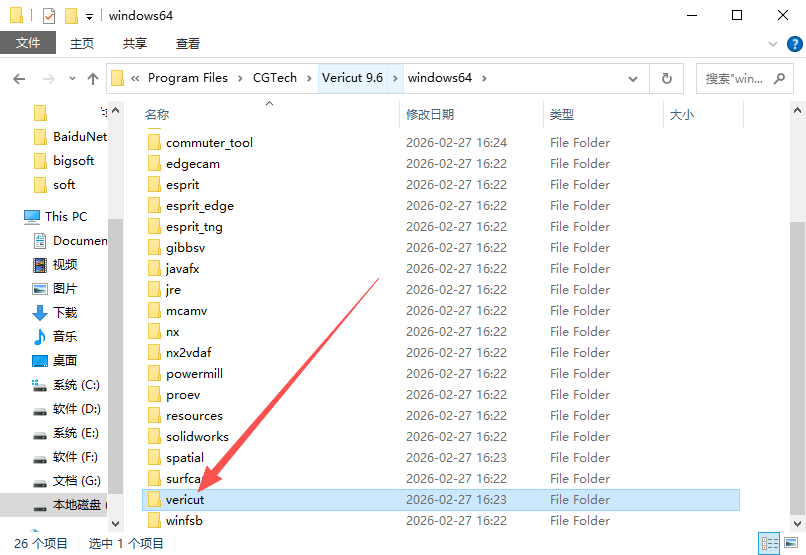Click the Properties checkmark icon in title bar
The image size is (806, 555).
(x=49, y=16)
